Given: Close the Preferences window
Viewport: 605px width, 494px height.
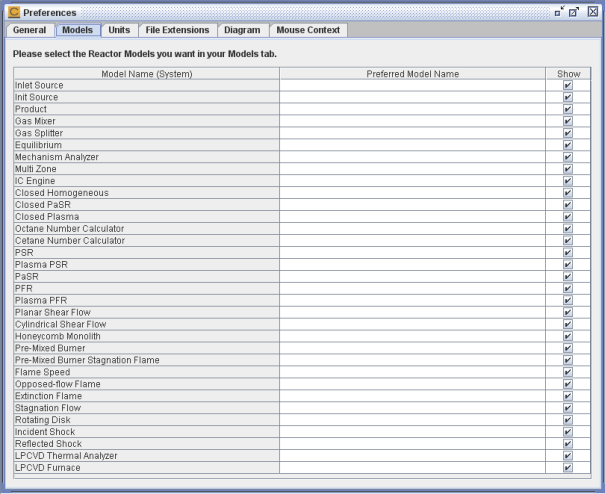Looking at the screenshot, I should (593, 12).
